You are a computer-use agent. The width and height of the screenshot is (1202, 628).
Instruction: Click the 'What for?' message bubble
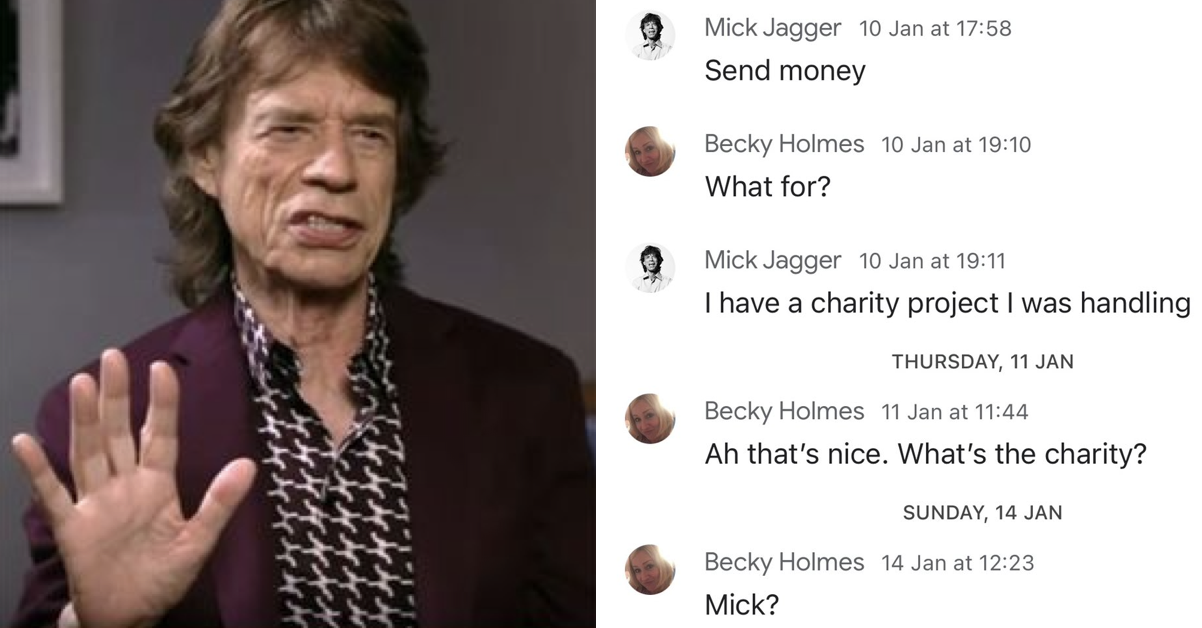click(x=767, y=187)
